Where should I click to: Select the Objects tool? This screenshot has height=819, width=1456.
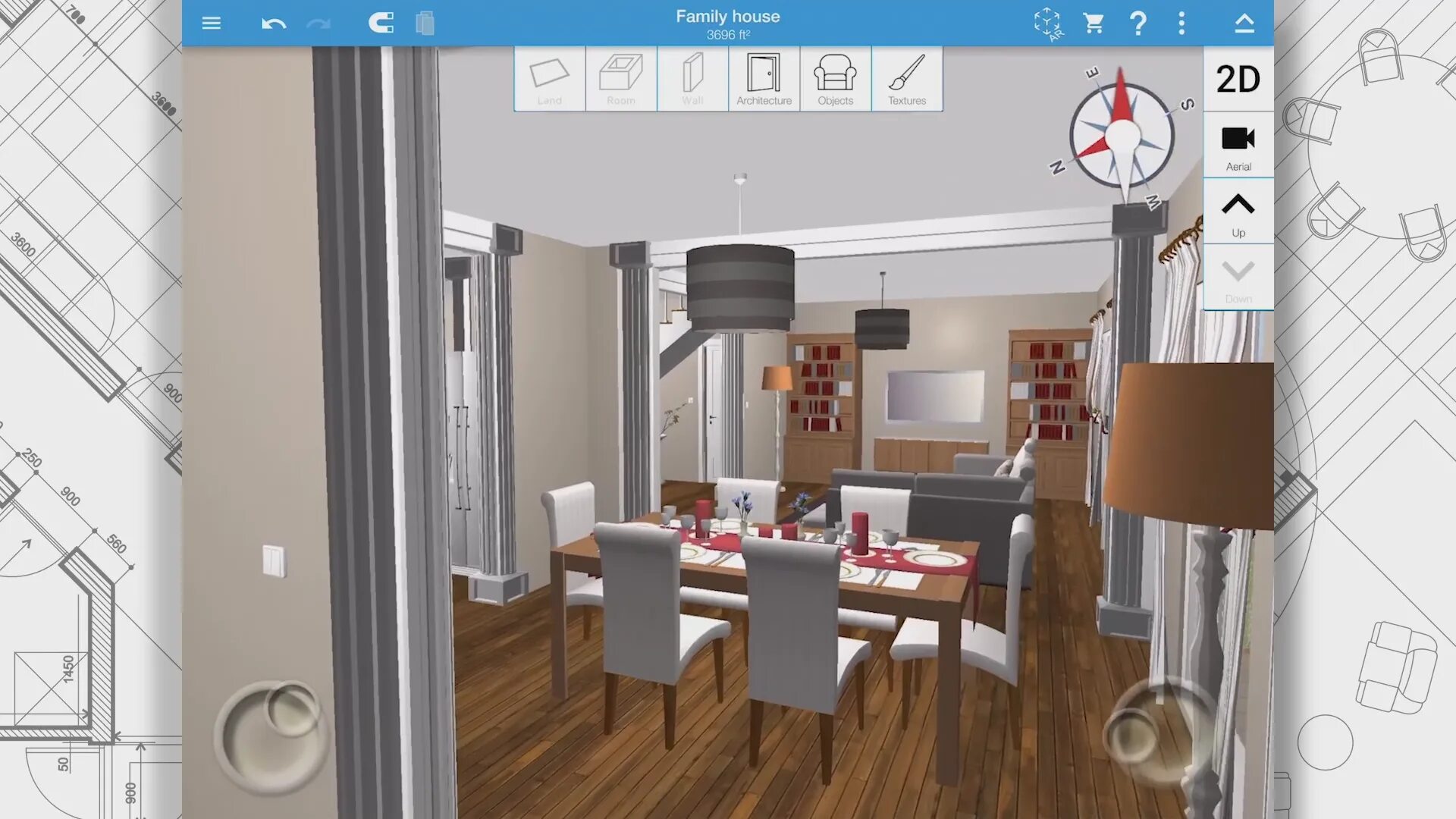835,79
